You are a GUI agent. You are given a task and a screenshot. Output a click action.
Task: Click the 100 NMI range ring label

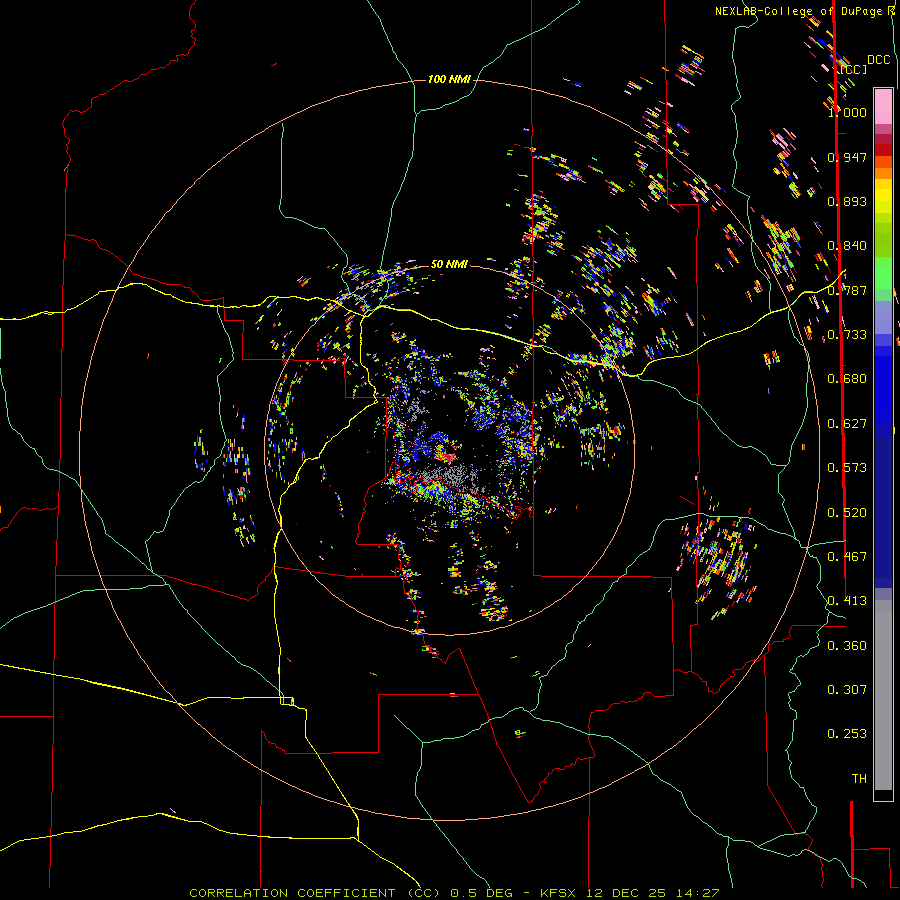[449, 79]
